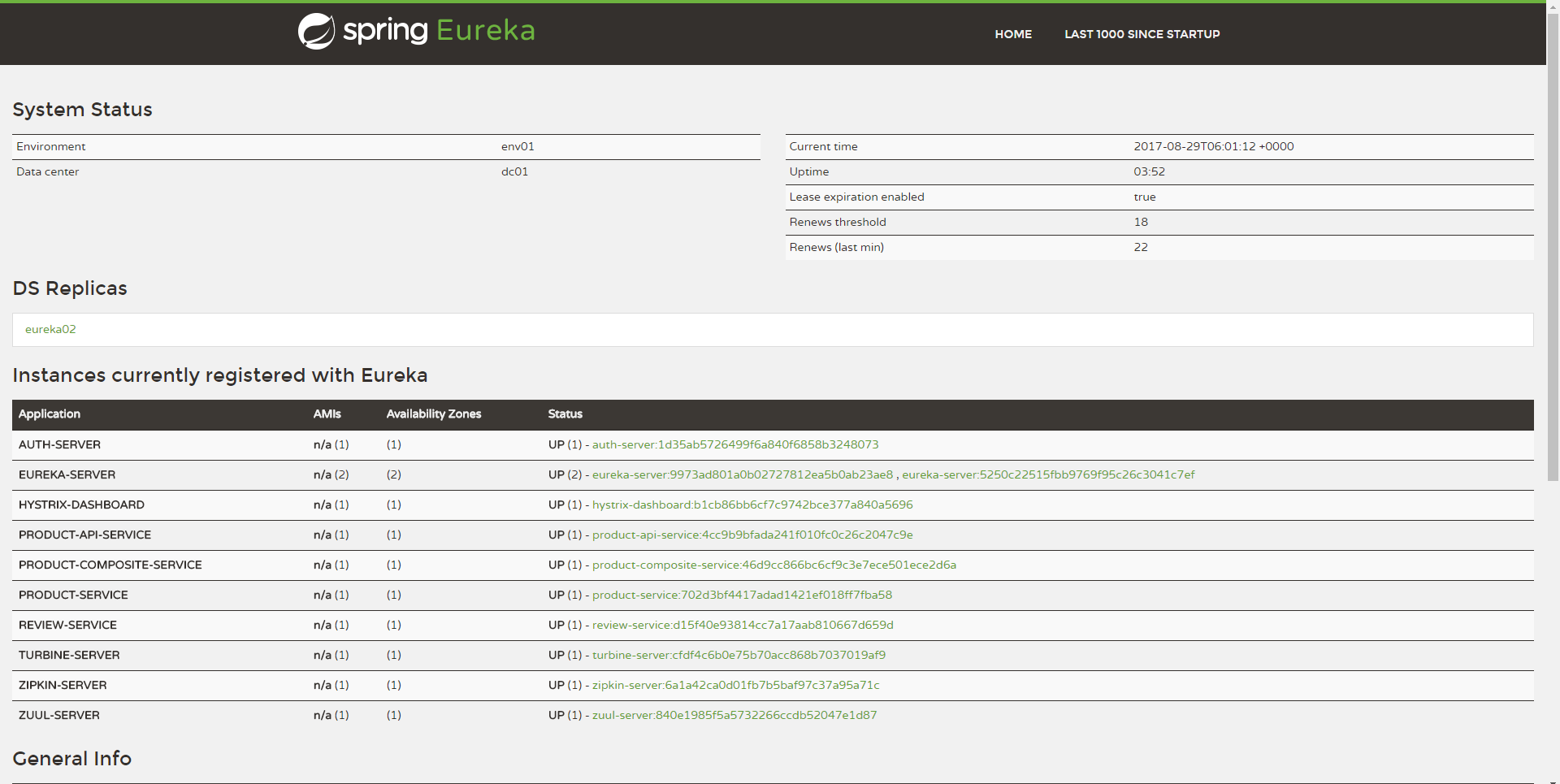1560x784 pixels.
Task: Open review-service instance link
Action: pos(743,625)
